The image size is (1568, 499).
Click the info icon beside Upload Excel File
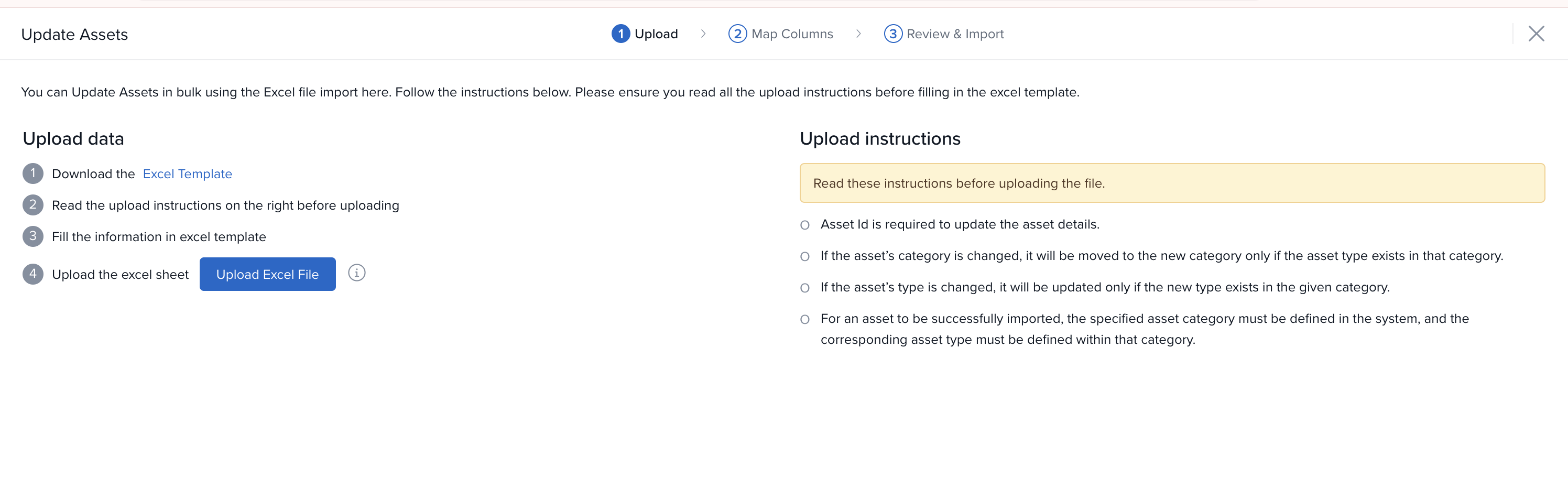point(357,273)
